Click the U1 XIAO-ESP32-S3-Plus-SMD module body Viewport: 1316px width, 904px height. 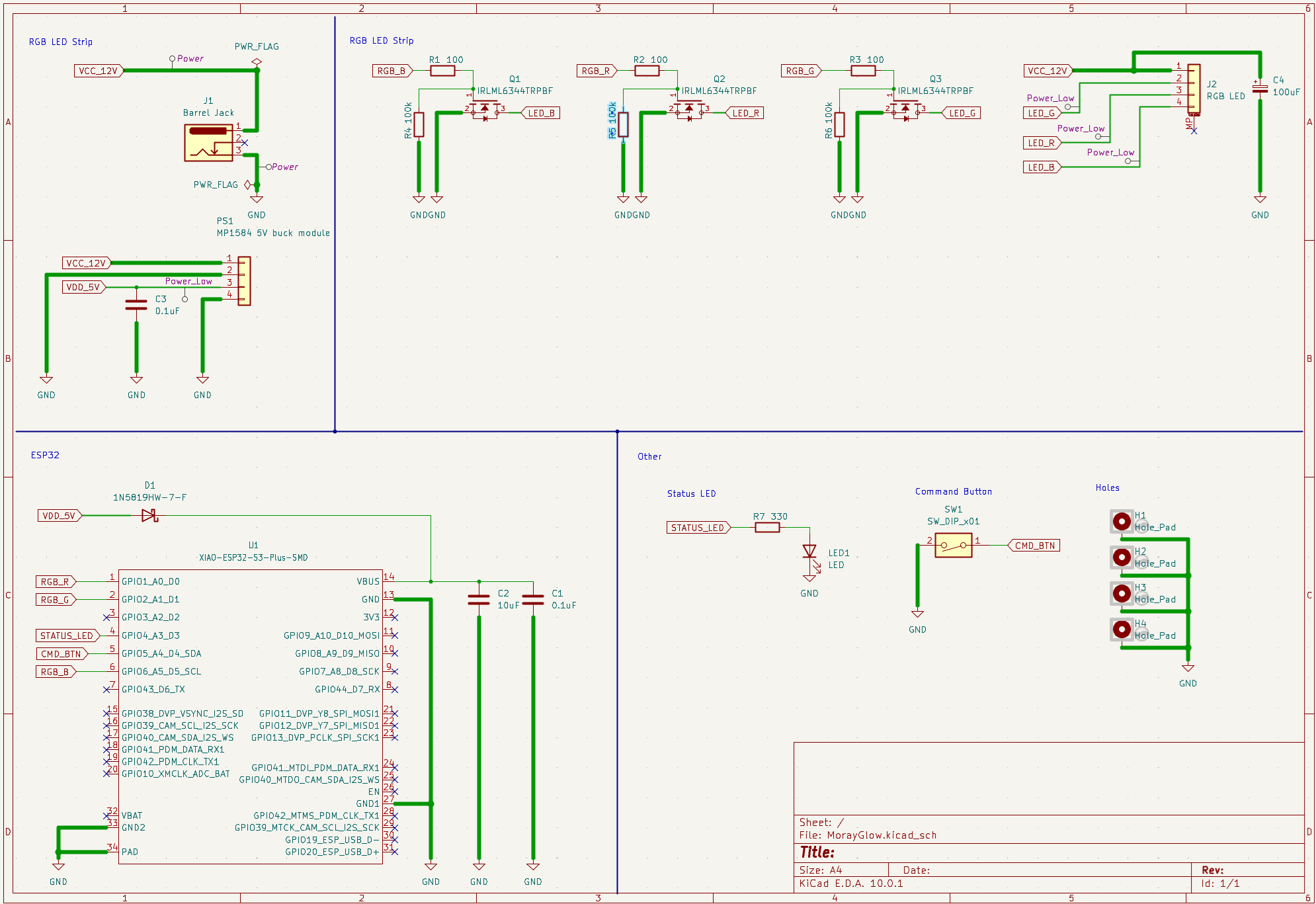pos(251,717)
